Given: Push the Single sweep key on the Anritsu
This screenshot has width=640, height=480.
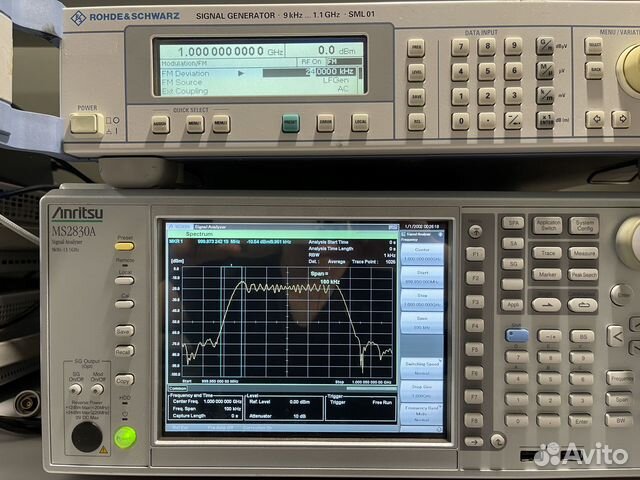Looking at the screenshot, I should (x=546, y=304).
